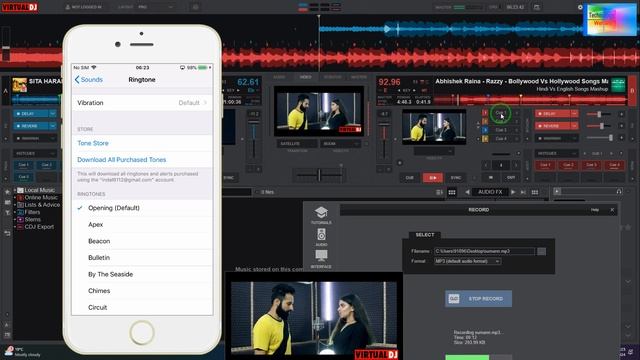The image size is (640, 360).
Task: Select Lists & Advice in browser tree
Action: 42,205
